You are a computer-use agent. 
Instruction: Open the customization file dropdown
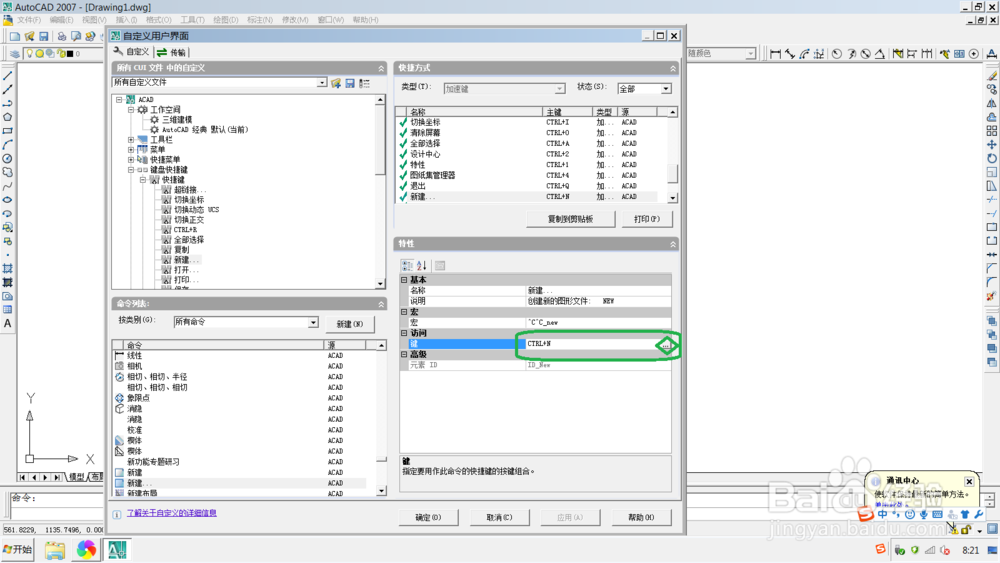321,82
